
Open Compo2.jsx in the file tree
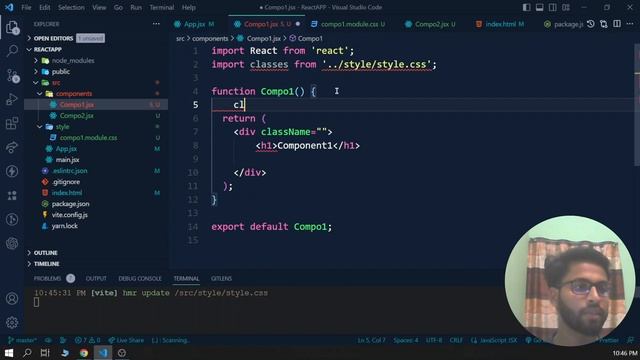(76, 116)
